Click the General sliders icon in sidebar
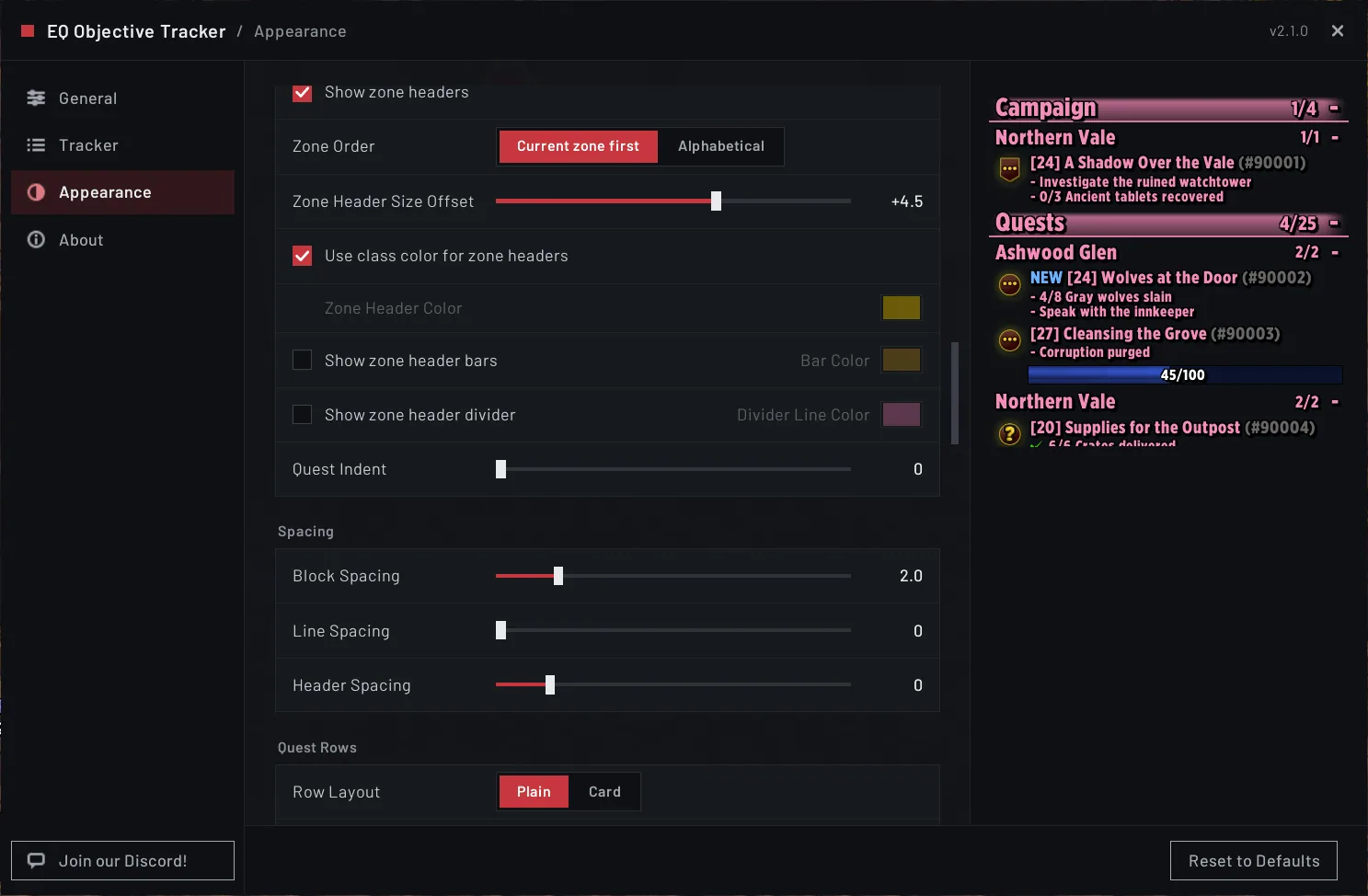 coord(36,98)
